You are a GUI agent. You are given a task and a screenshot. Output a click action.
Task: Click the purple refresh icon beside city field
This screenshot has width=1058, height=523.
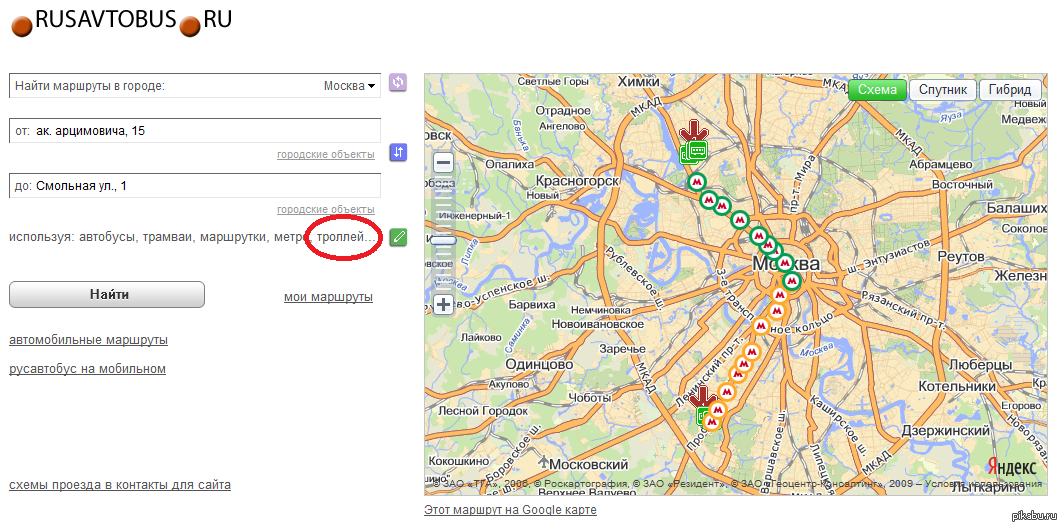point(398,82)
